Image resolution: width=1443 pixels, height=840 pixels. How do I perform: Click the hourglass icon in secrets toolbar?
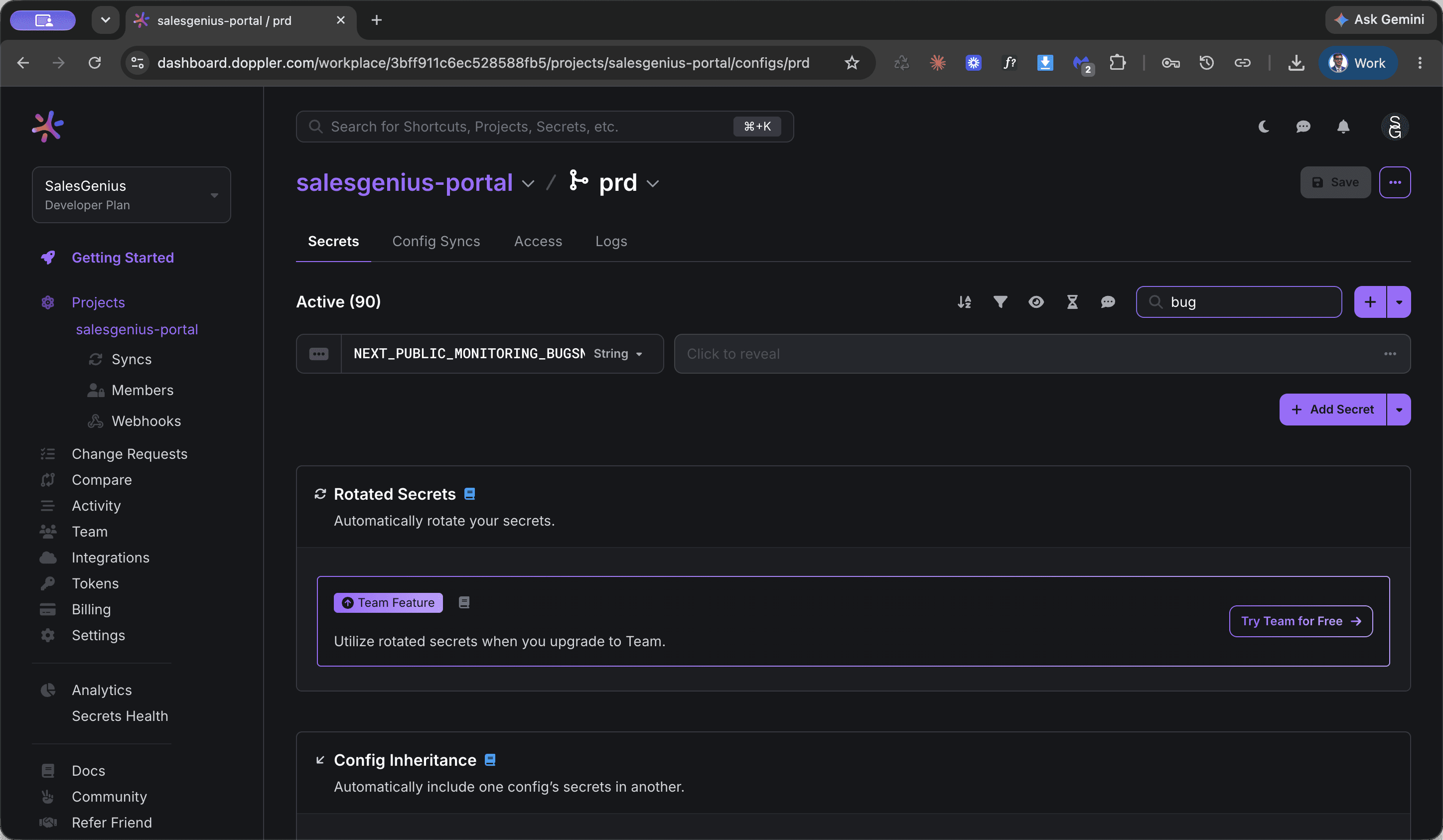1072,302
